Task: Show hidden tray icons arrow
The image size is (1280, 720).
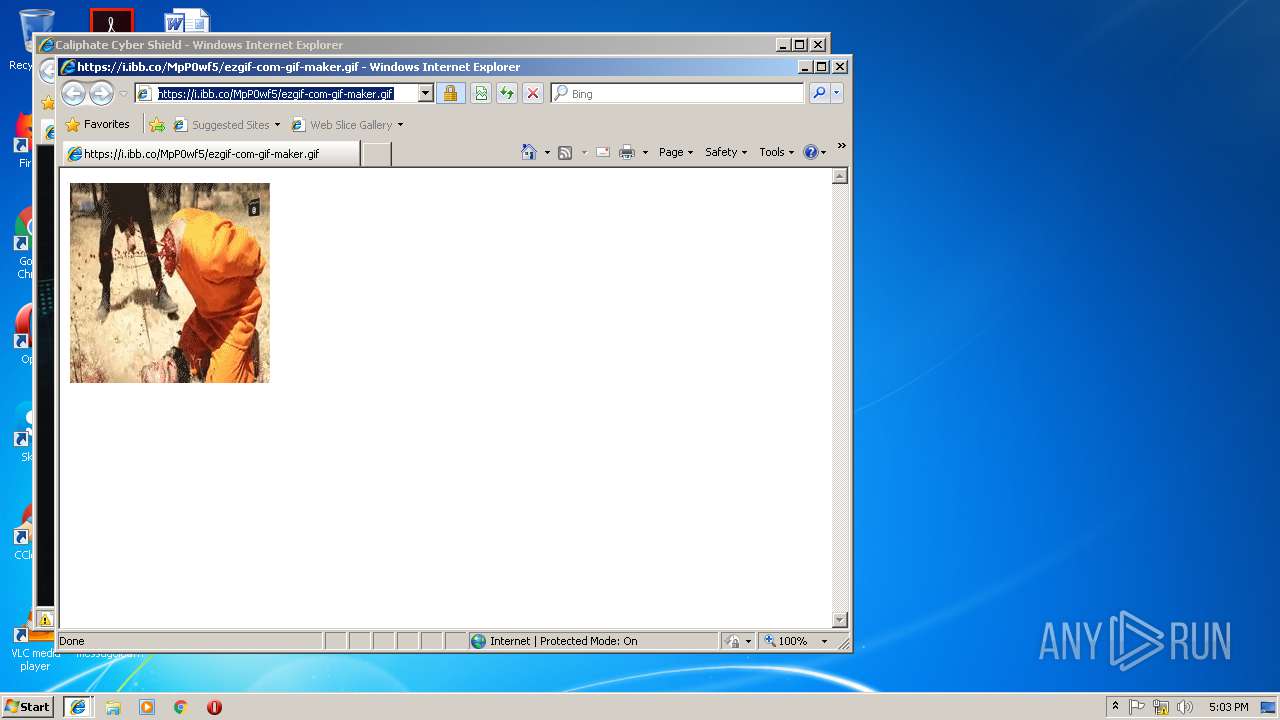Action: [1115, 707]
